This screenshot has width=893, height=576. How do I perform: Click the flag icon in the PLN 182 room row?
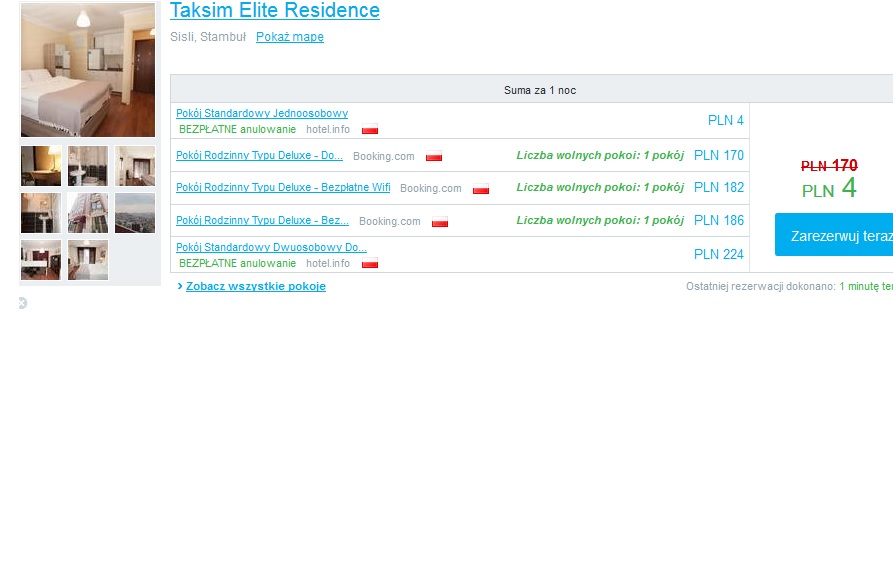pos(481,189)
